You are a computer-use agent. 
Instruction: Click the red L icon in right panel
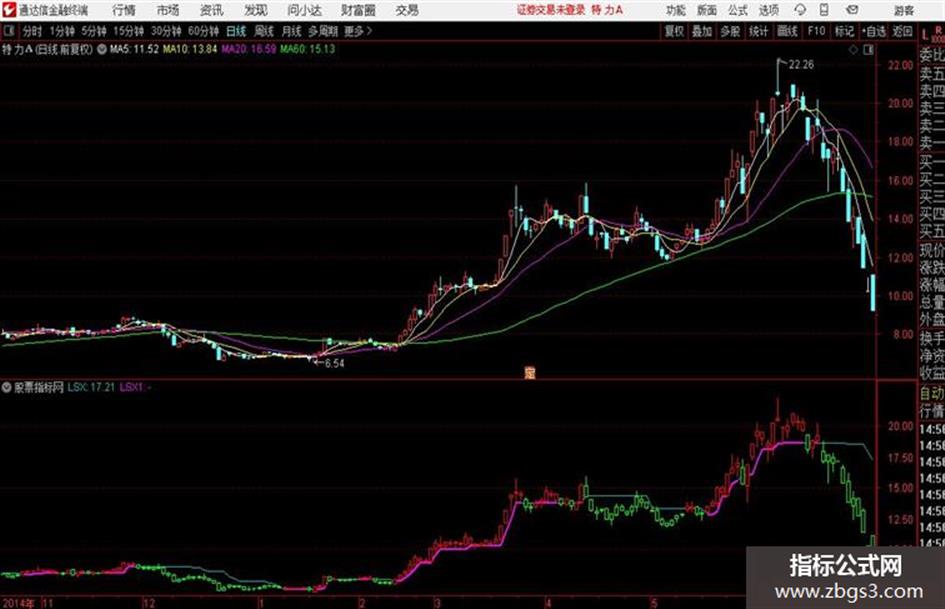coord(925,35)
